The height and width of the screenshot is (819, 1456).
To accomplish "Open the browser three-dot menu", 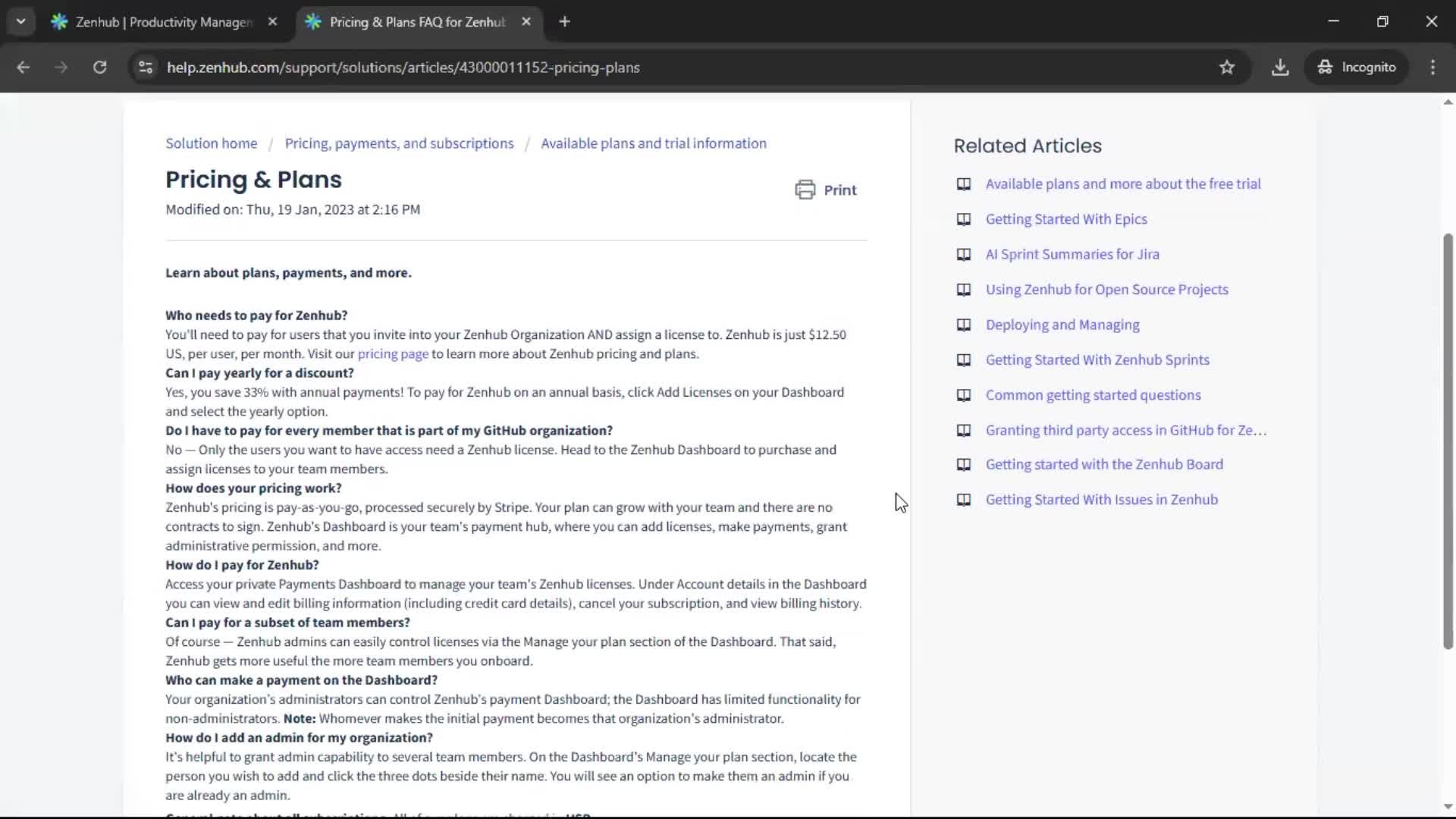I will 1432,67.
